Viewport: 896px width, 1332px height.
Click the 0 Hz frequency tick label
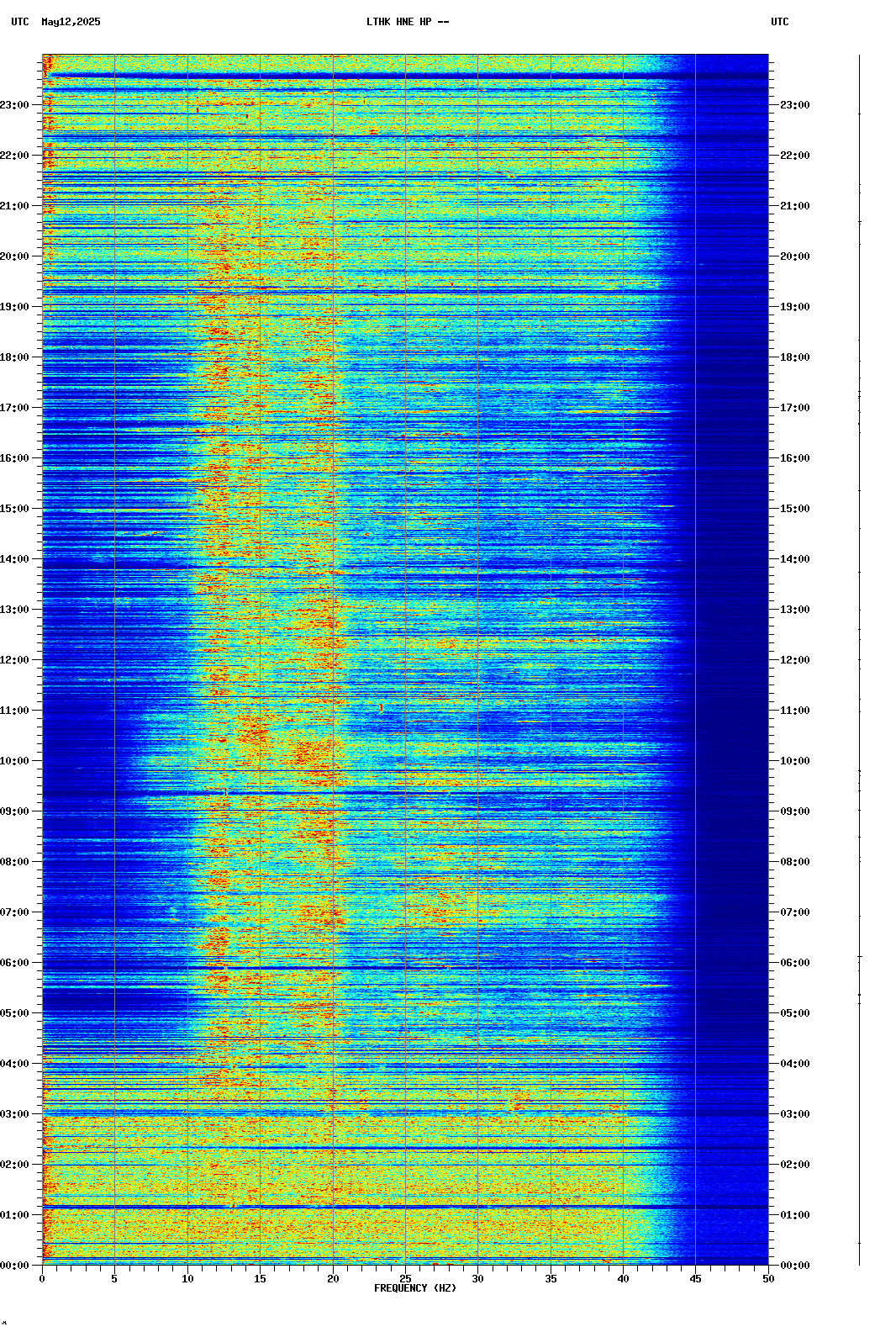(42, 1279)
